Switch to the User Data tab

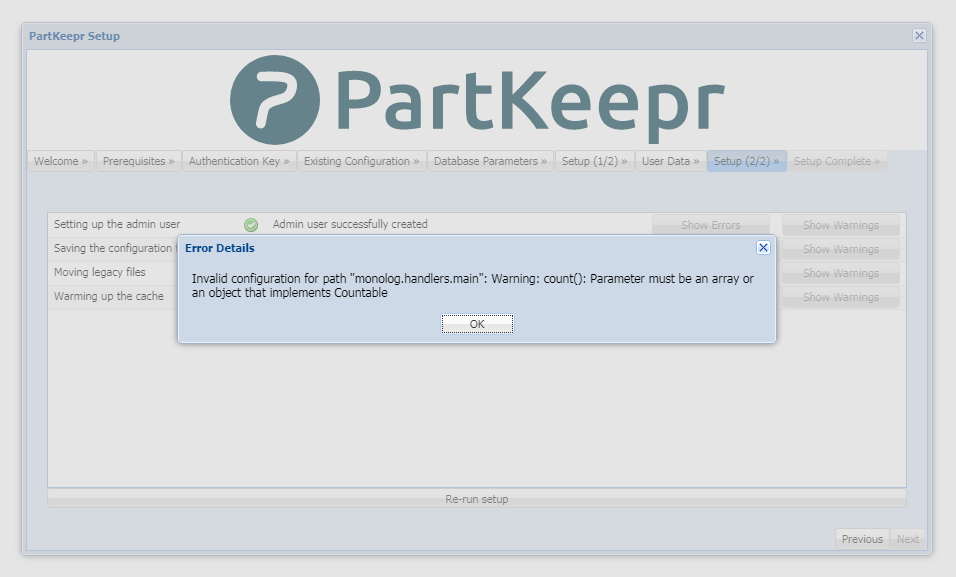pyautogui.click(x=670, y=161)
